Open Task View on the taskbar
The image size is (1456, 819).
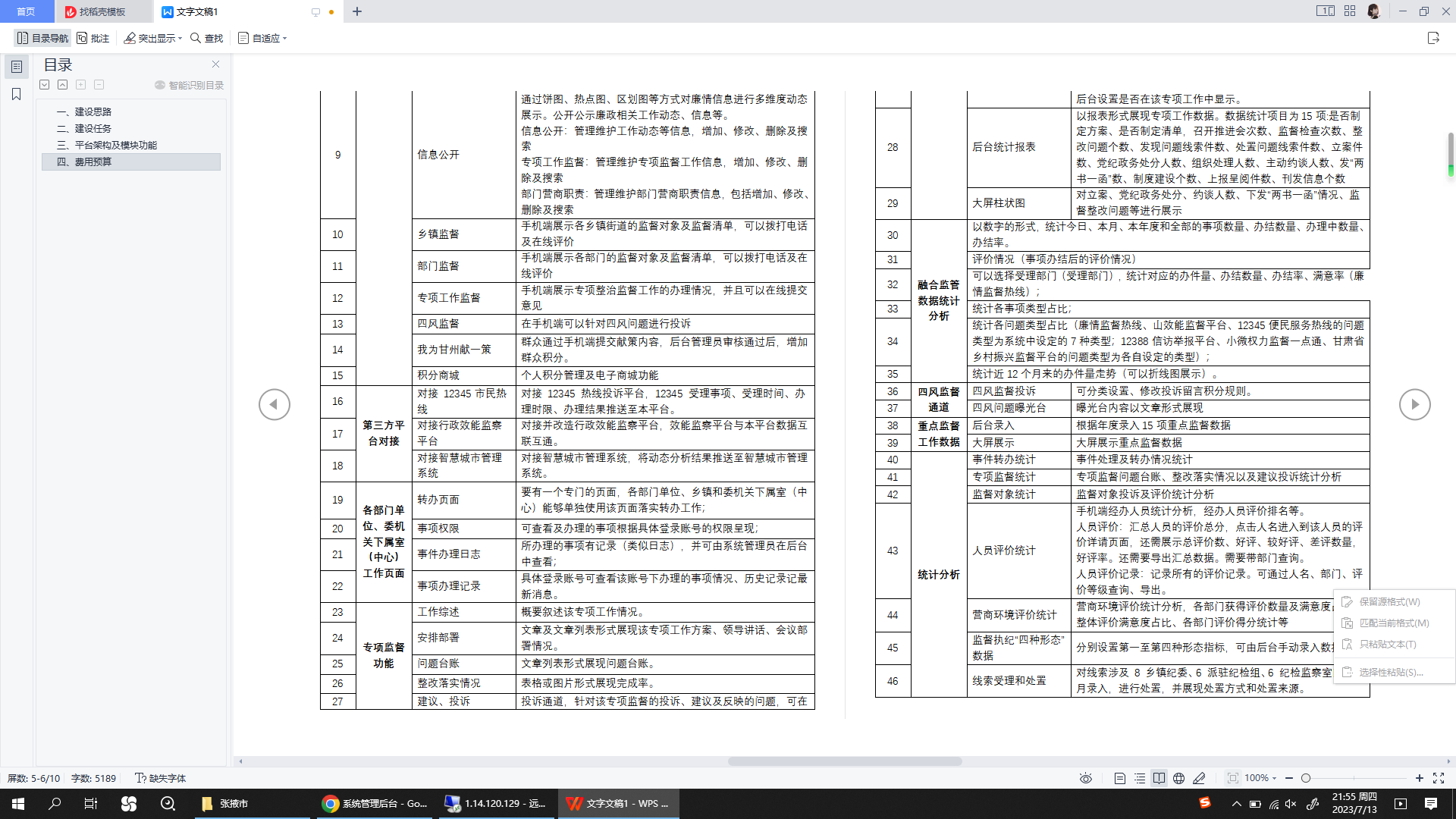tap(91, 803)
